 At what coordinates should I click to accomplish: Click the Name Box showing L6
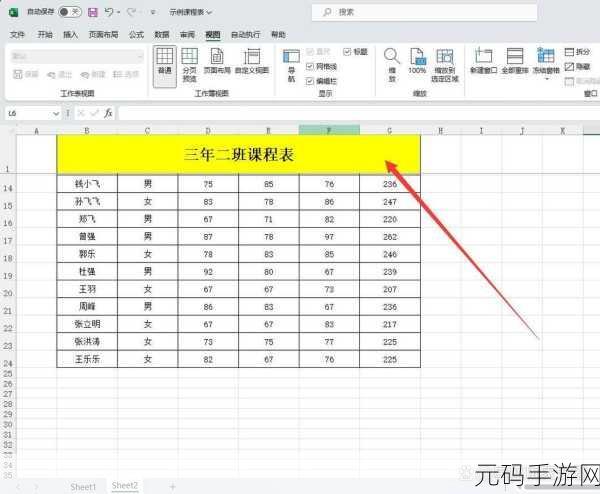[33, 114]
